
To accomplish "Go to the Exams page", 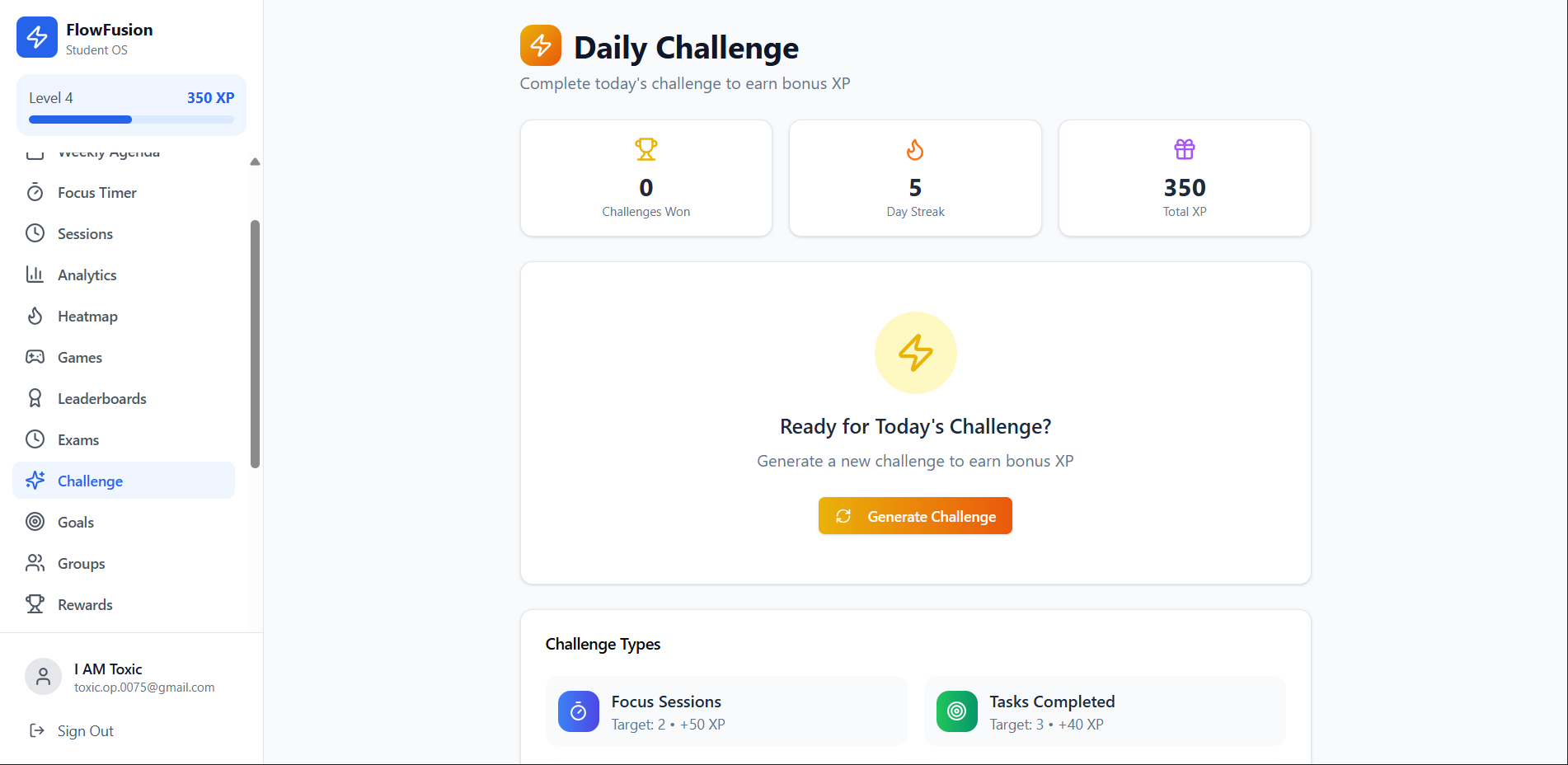I will tap(124, 439).
